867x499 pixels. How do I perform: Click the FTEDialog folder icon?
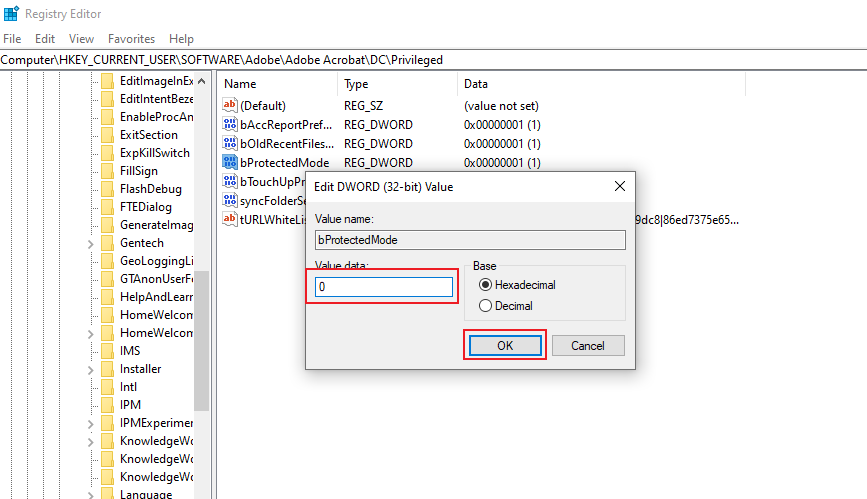pos(107,207)
